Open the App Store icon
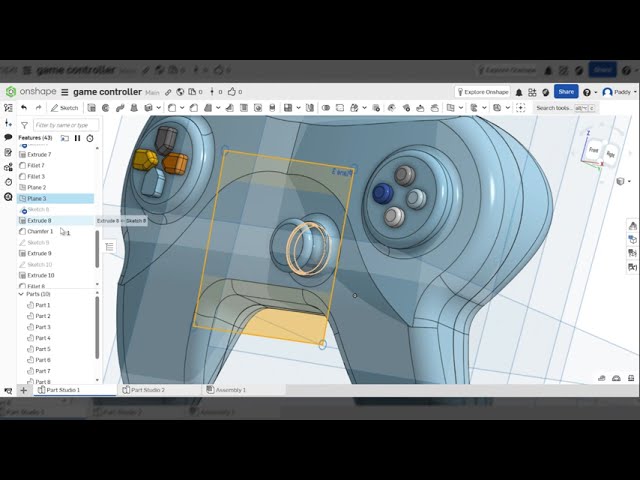The width and height of the screenshot is (640, 480). 532,92
